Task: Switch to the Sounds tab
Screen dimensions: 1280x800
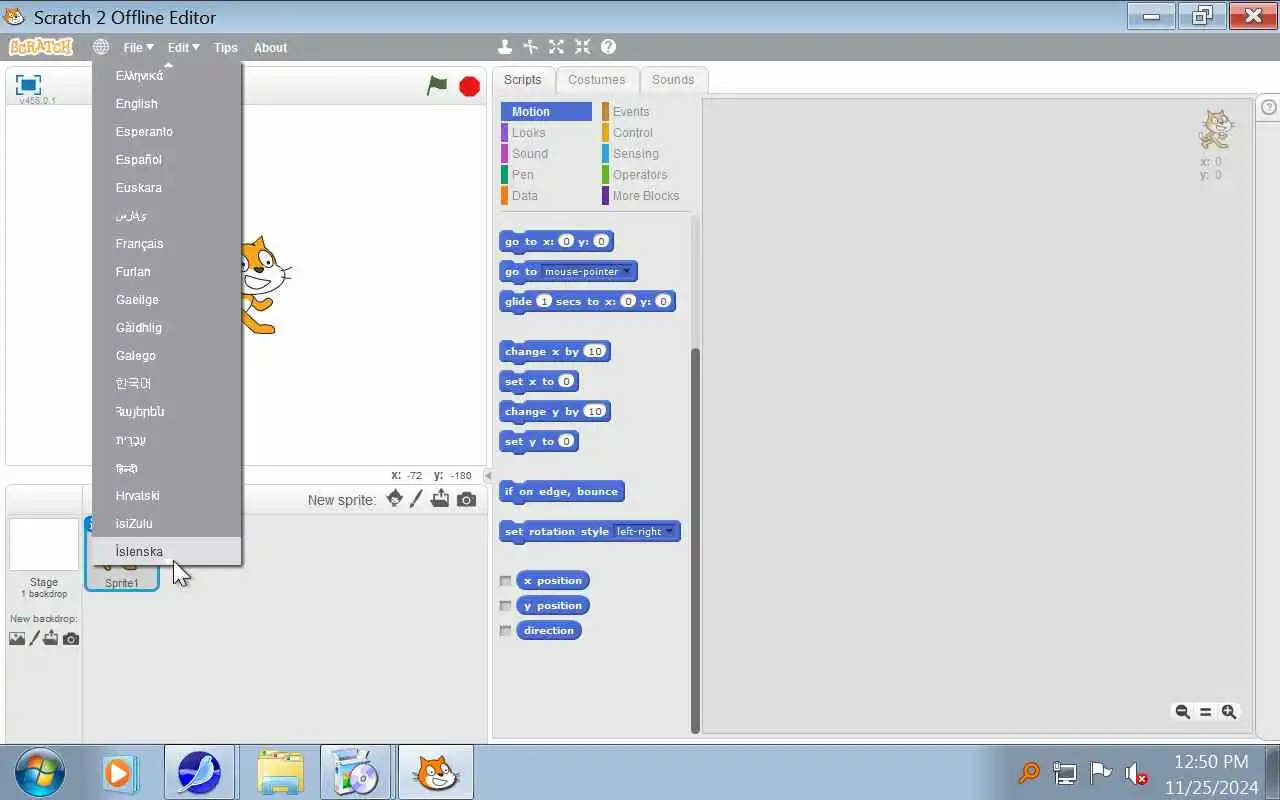Action: tap(673, 80)
